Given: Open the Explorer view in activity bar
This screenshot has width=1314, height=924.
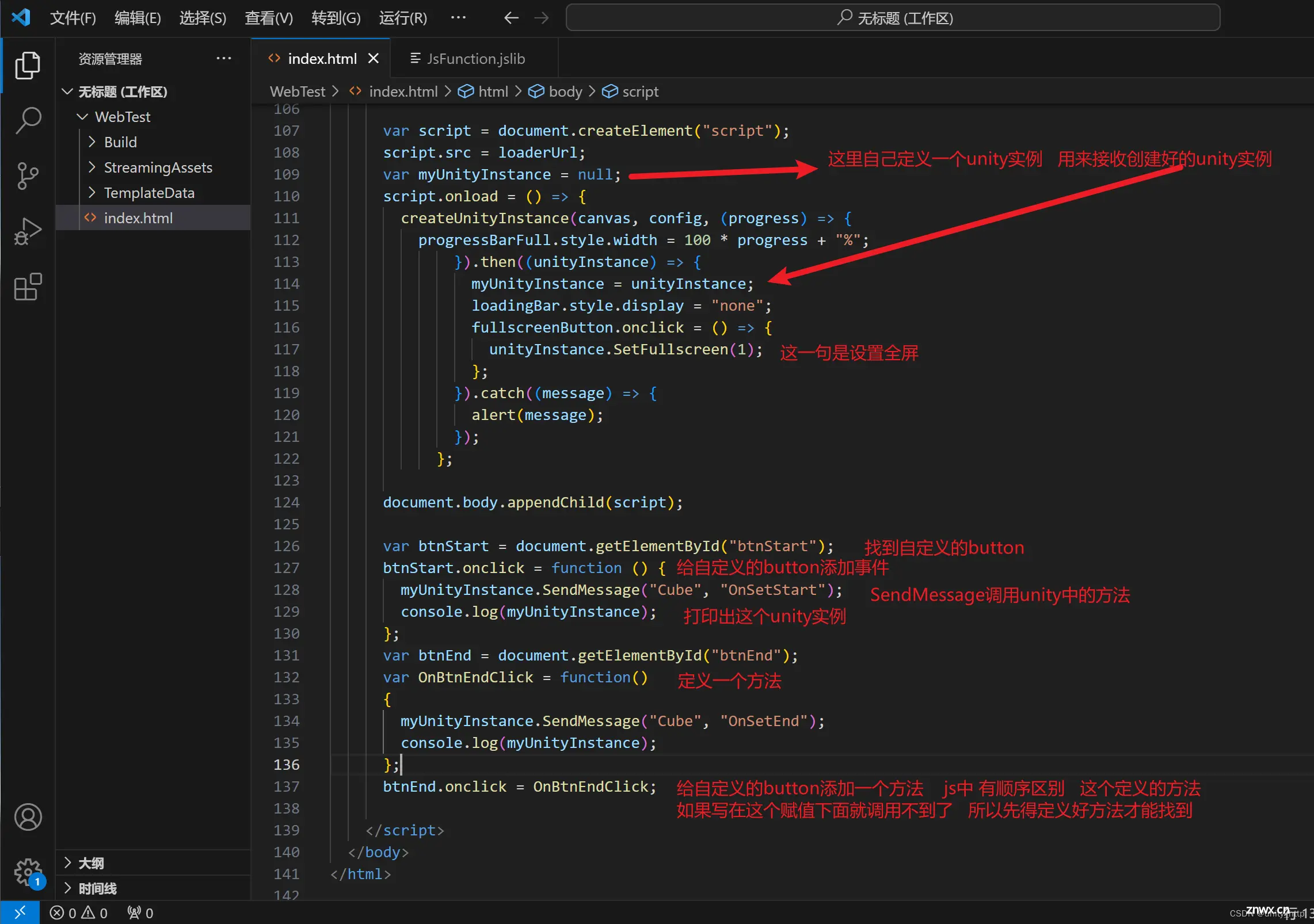Looking at the screenshot, I should coord(27,66).
